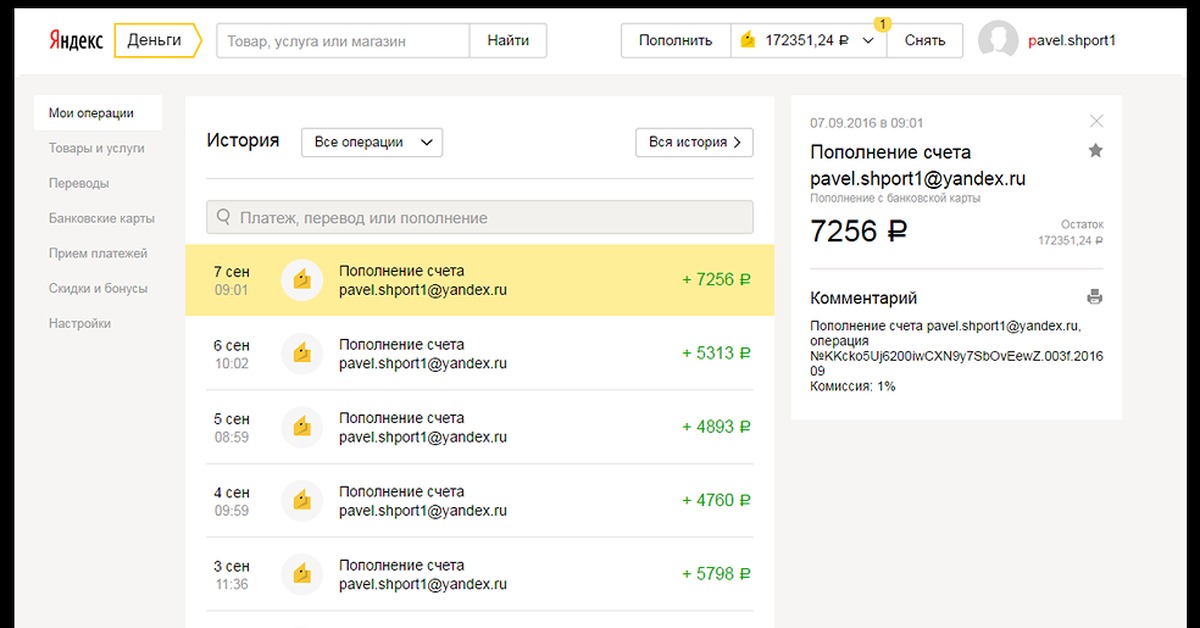The width and height of the screenshot is (1200, 628).
Task: Click the Снять withdraw button
Action: [x=925, y=41]
